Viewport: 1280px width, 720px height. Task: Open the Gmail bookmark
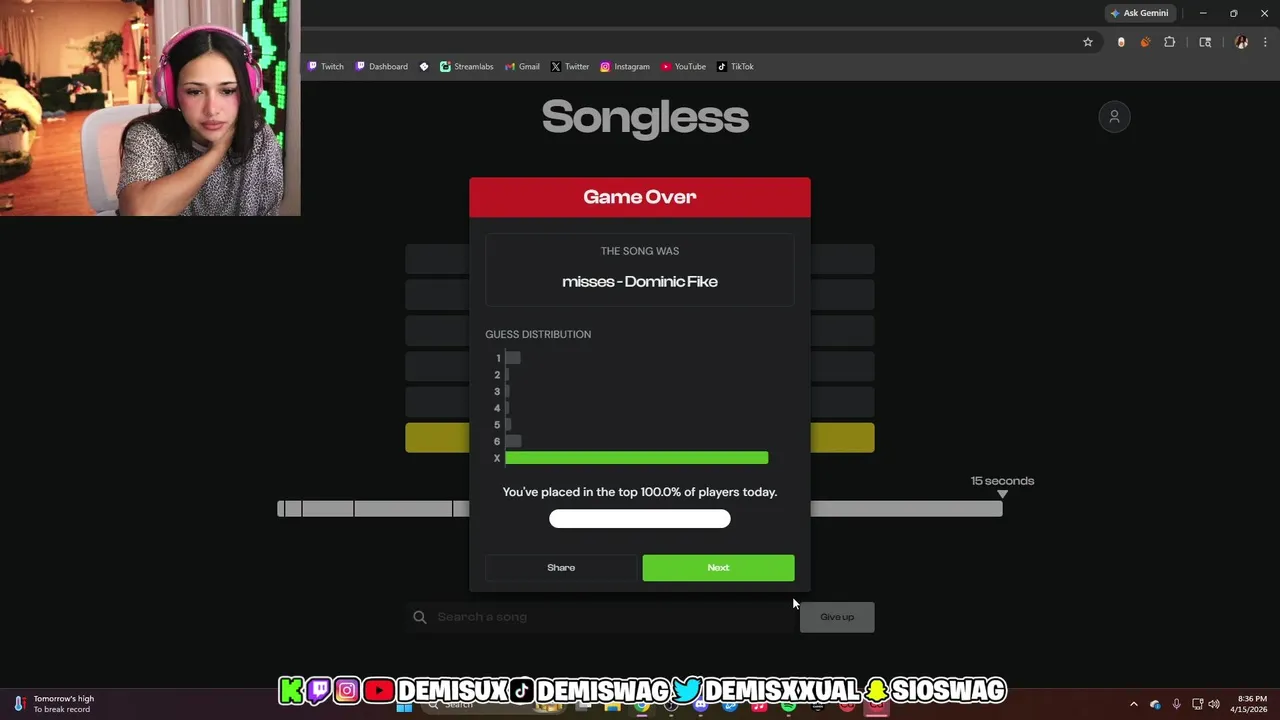click(x=522, y=67)
